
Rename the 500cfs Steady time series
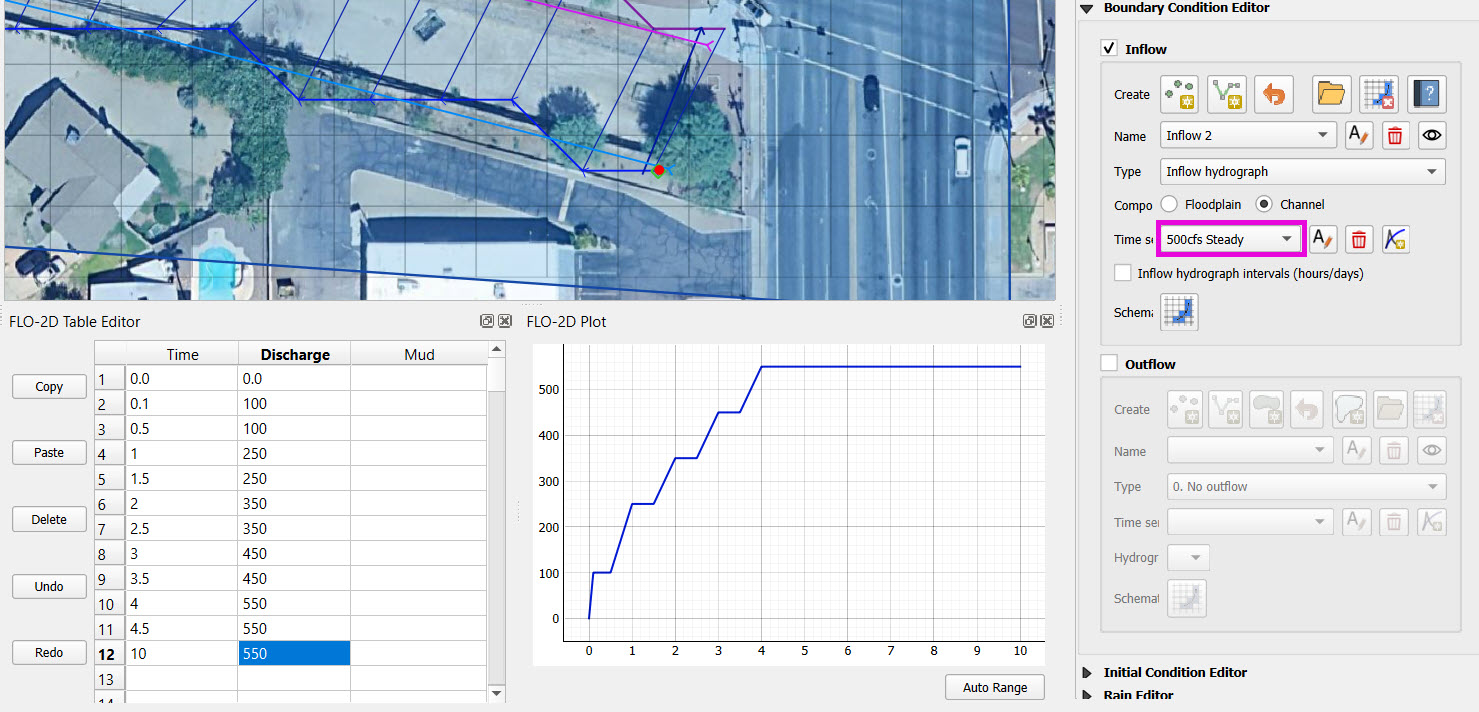point(1323,239)
